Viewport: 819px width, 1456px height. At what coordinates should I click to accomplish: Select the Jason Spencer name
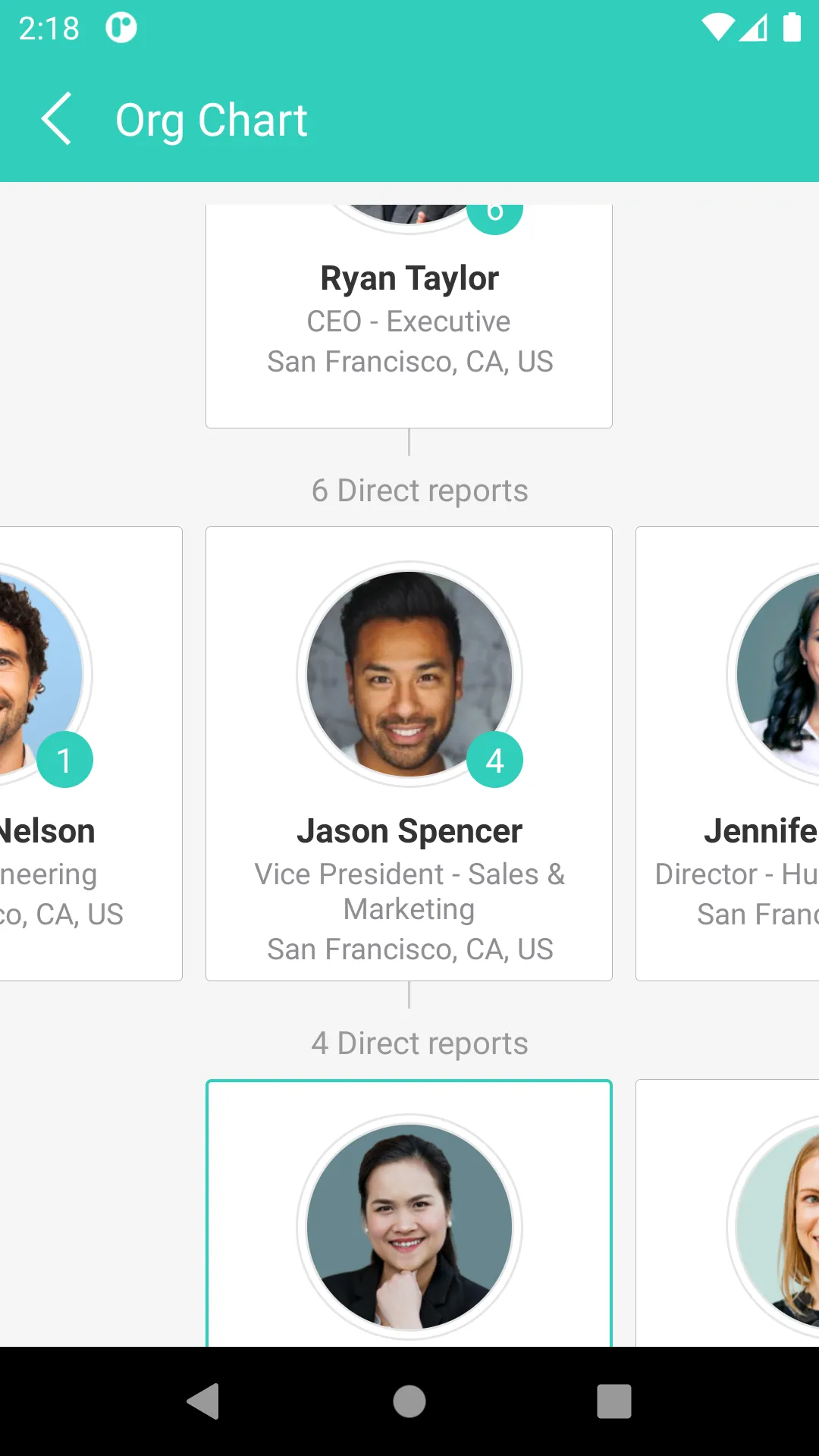409,831
